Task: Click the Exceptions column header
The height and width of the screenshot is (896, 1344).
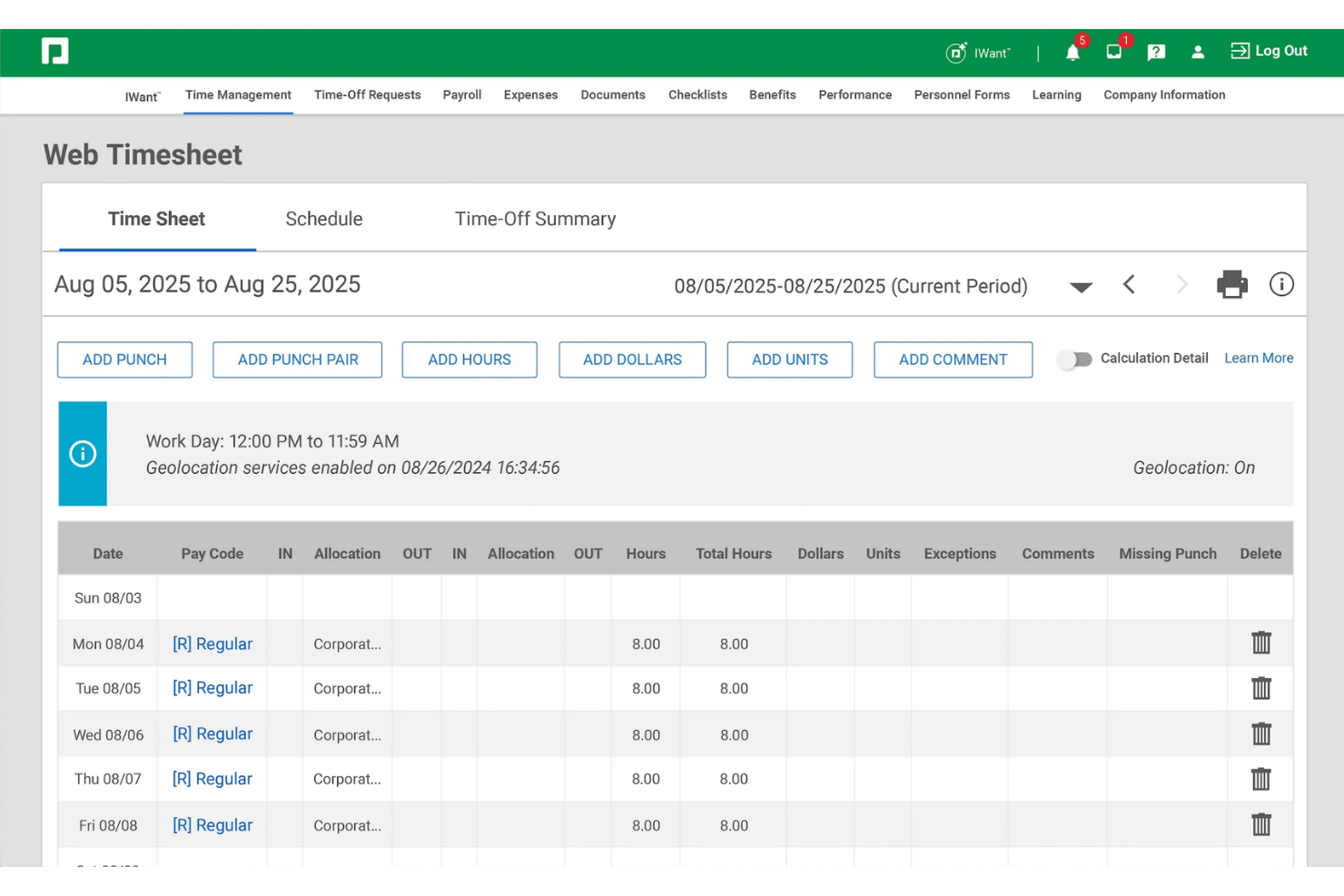Action: pyautogui.click(x=960, y=554)
